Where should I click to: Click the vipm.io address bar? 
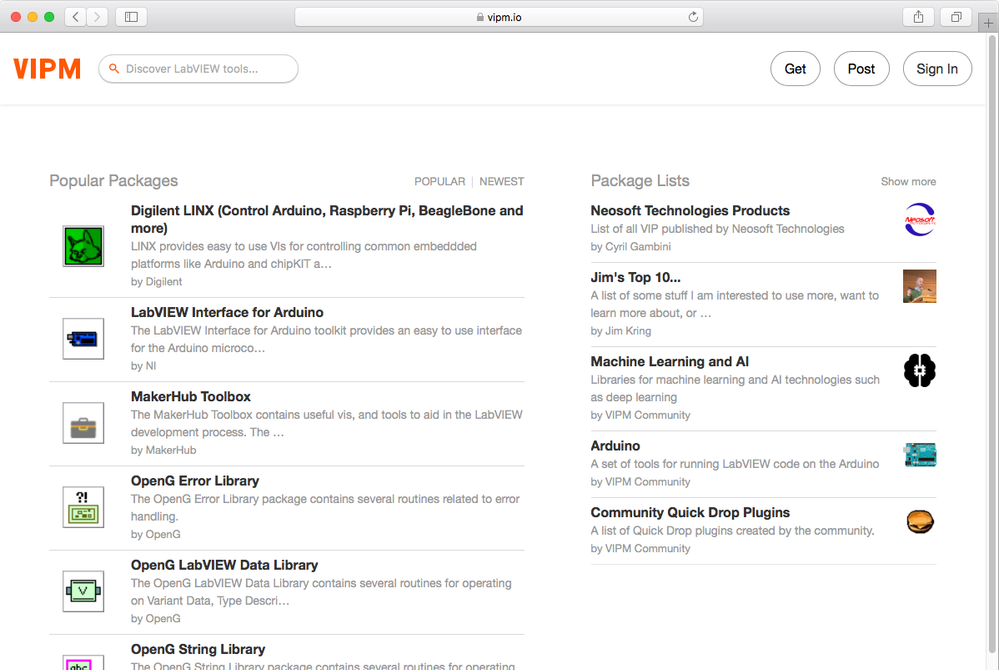pos(499,17)
